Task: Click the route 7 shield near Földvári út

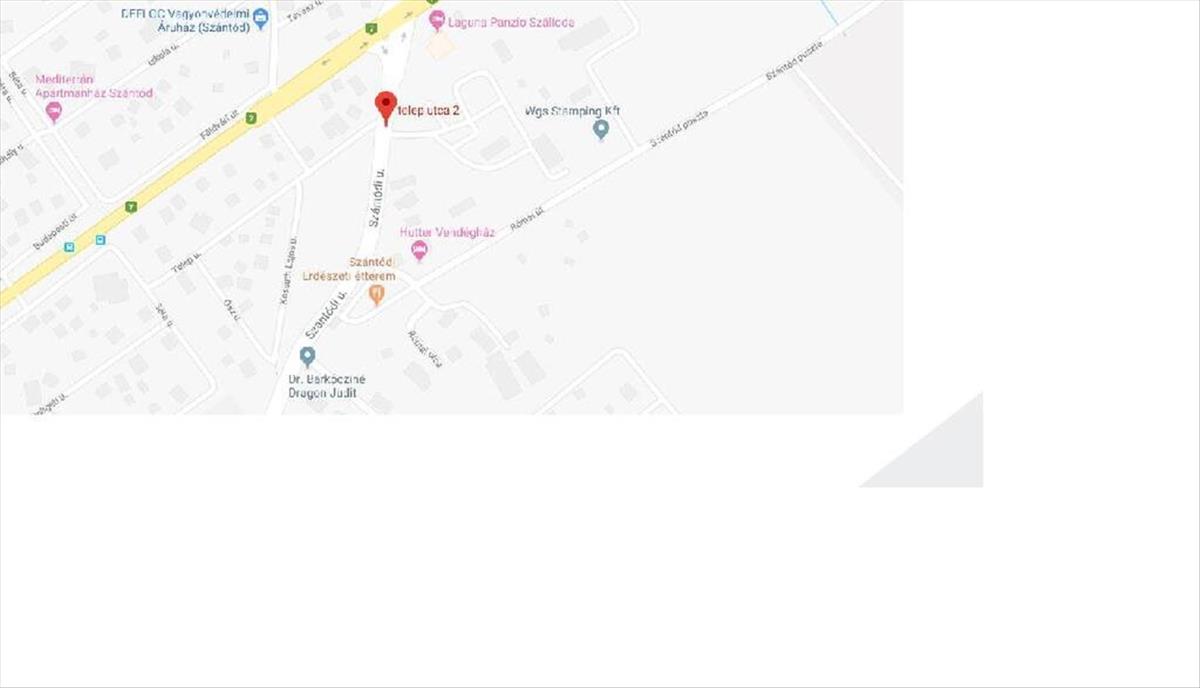Action: (x=251, y=118)
